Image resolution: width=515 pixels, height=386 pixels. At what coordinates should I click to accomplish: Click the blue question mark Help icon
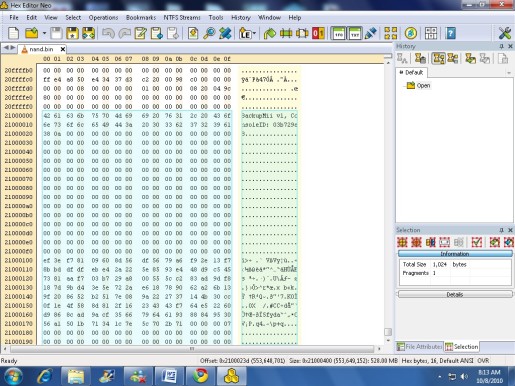click(x=450, y=33)
